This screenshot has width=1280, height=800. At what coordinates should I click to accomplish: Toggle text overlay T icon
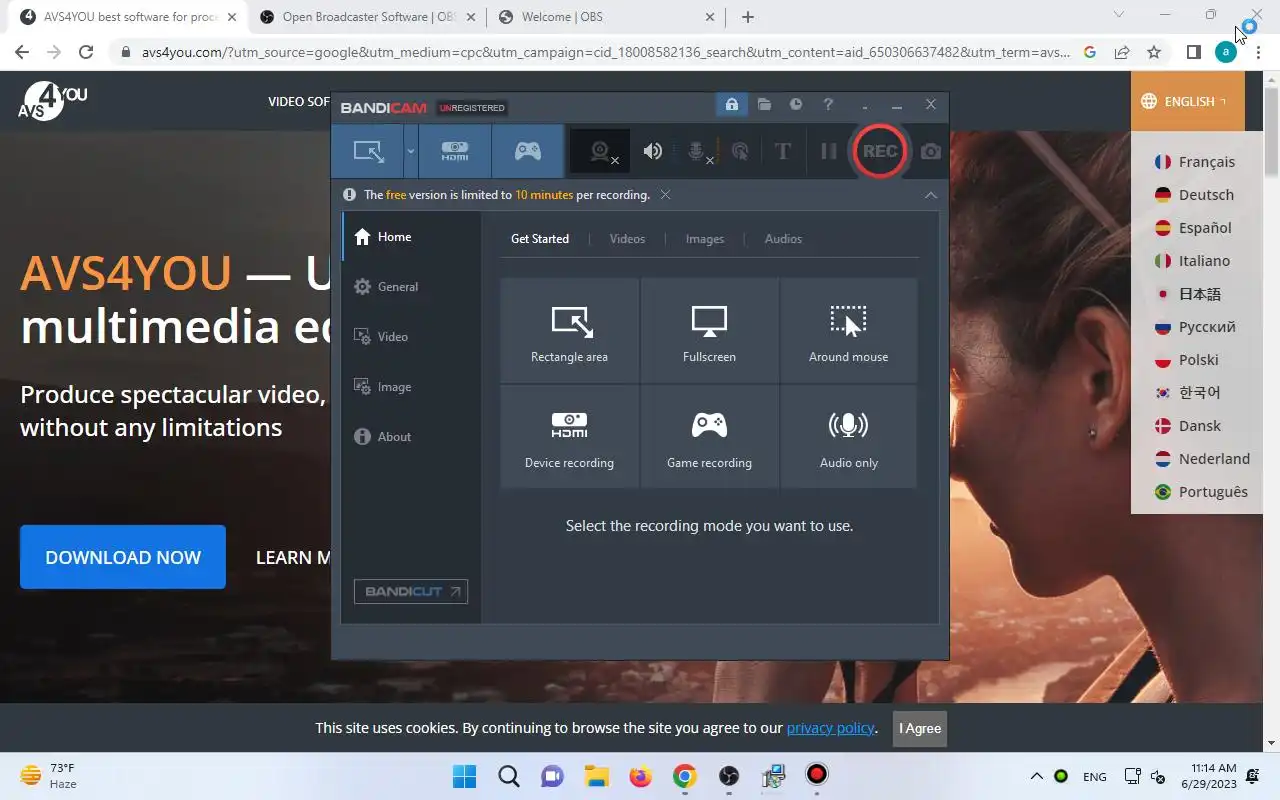783,151
